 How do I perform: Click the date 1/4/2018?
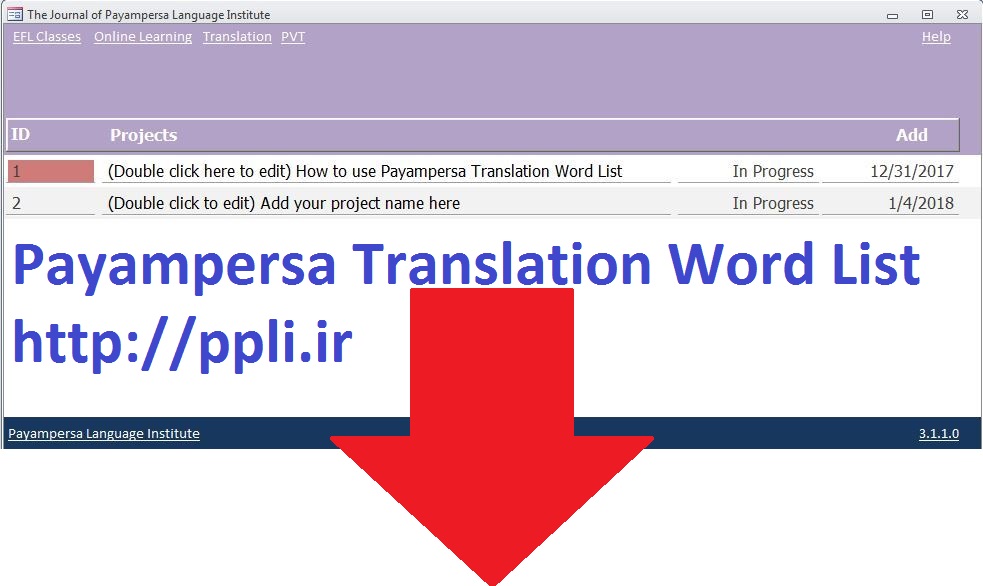coord(890,203)
